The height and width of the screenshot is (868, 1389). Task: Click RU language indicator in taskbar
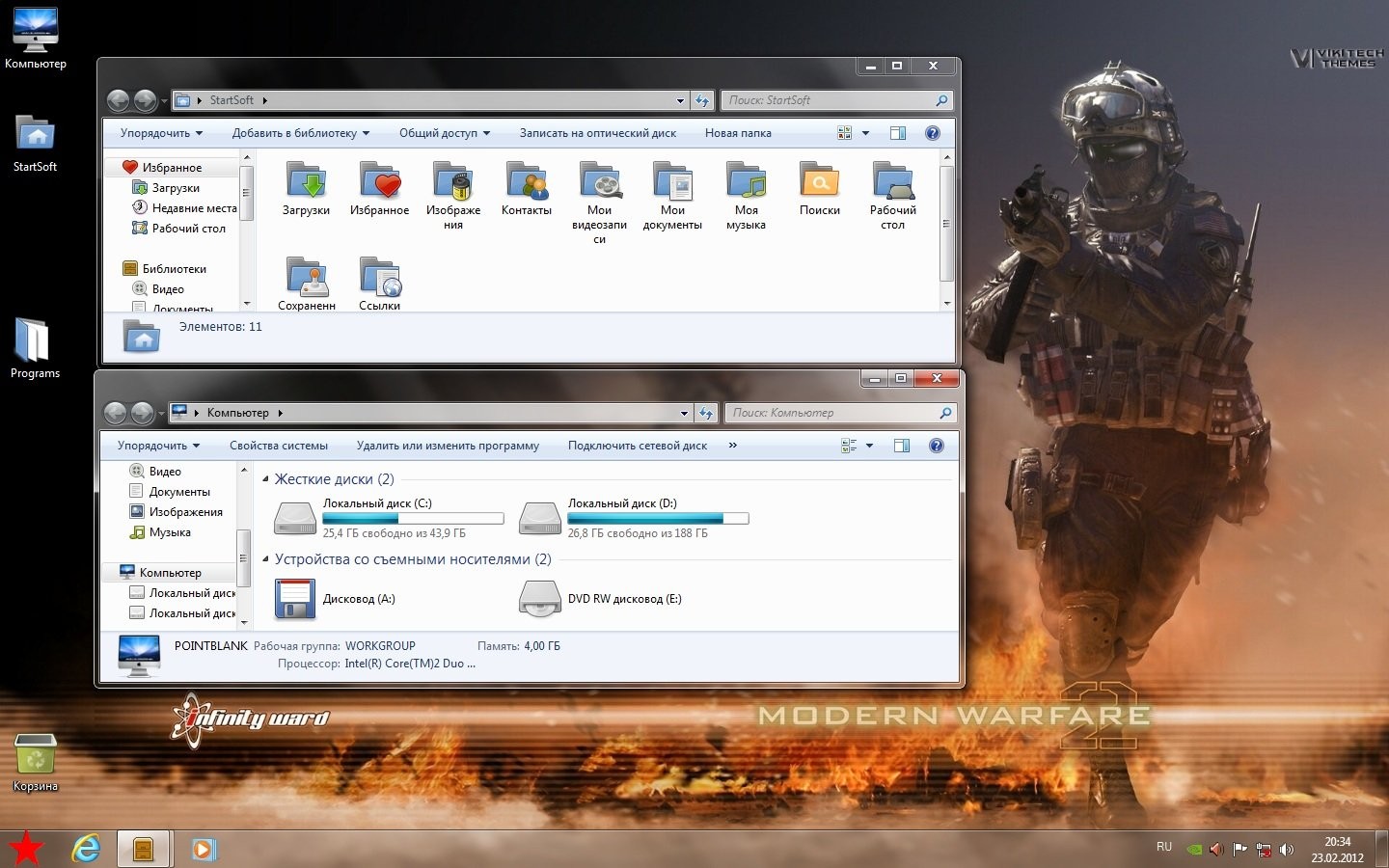click(1164, 847)
